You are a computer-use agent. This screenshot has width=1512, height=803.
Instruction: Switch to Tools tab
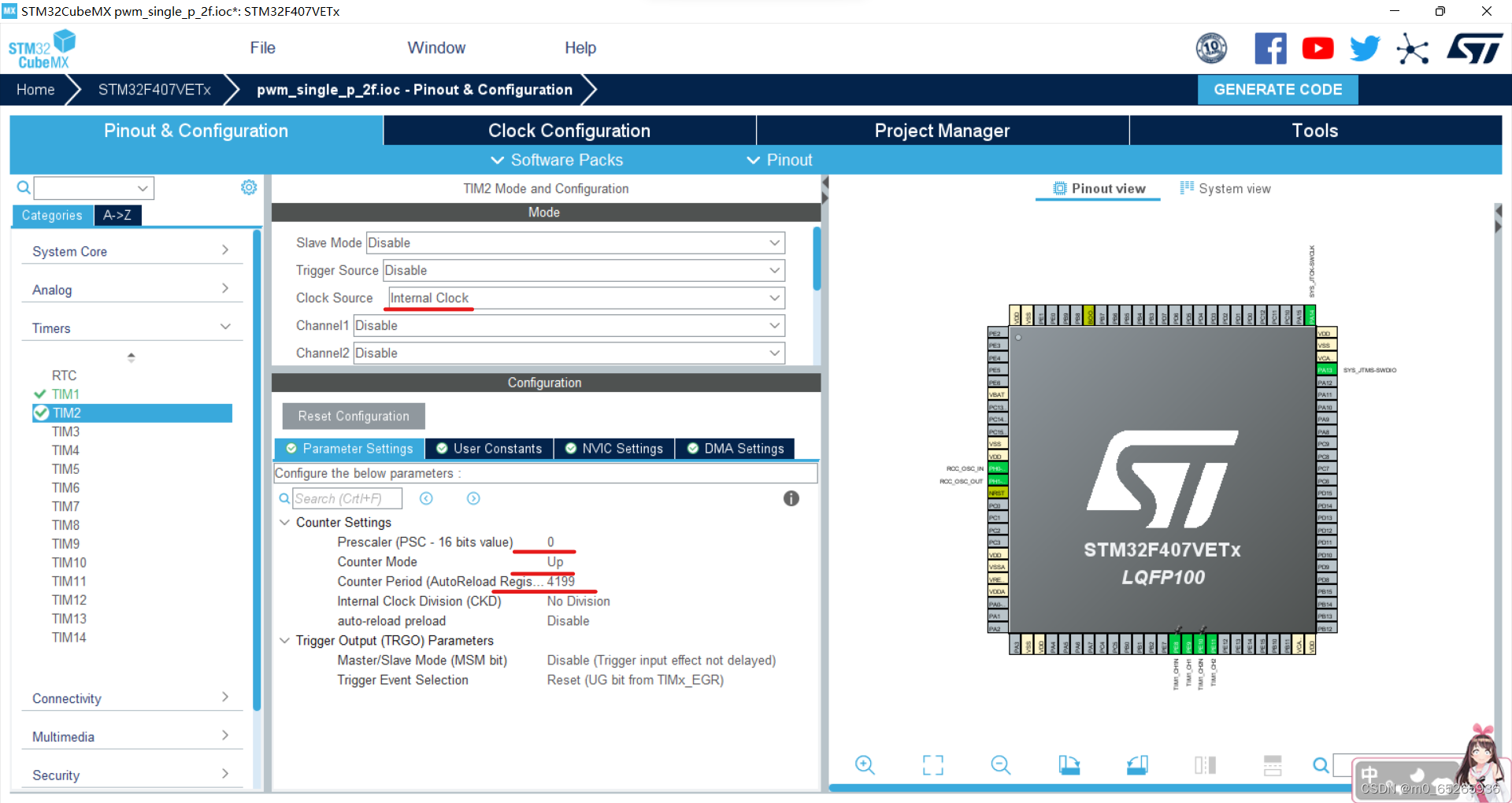point(1315,131)
